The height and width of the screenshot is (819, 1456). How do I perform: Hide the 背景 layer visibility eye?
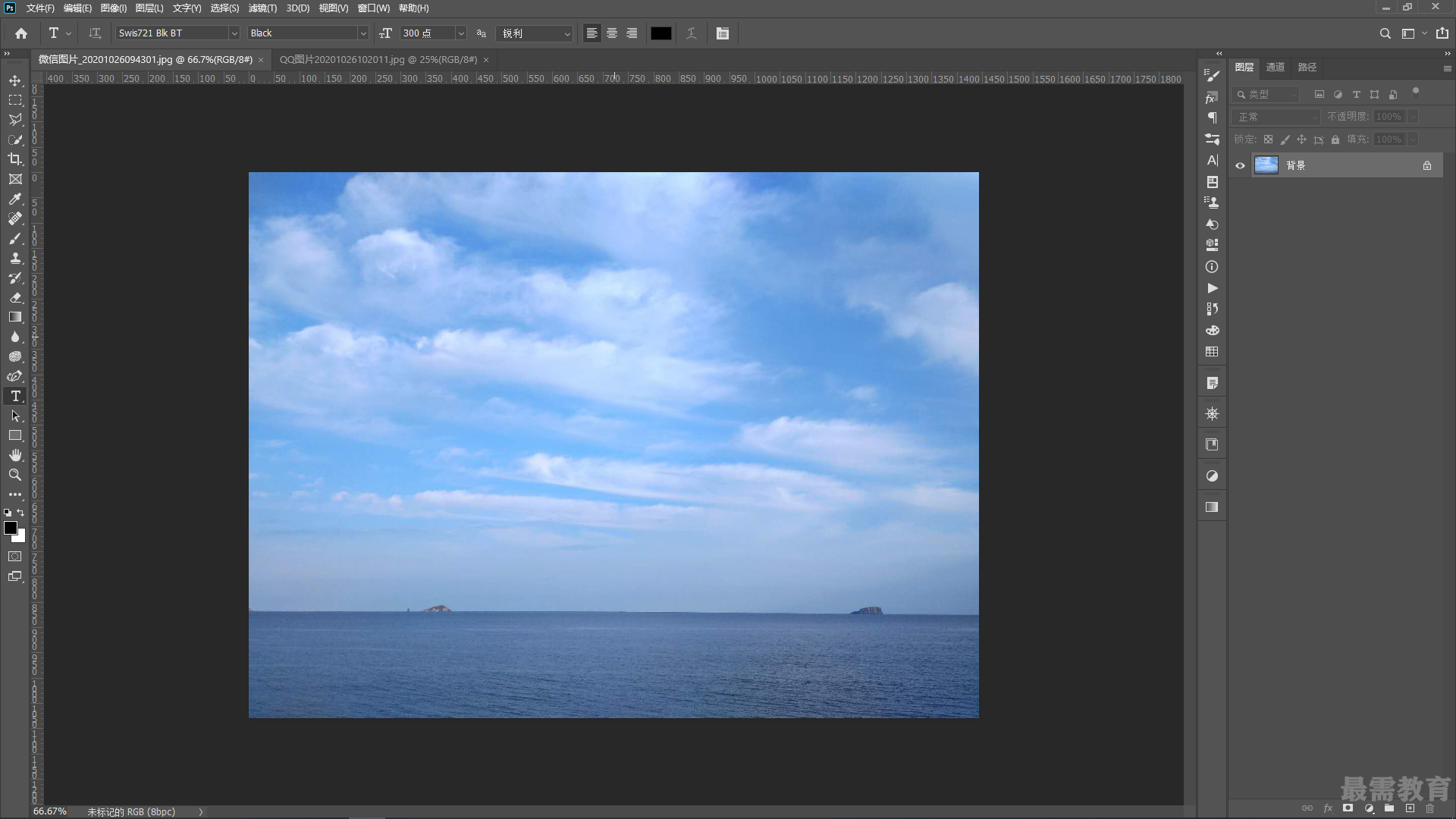coord(1240,165)
